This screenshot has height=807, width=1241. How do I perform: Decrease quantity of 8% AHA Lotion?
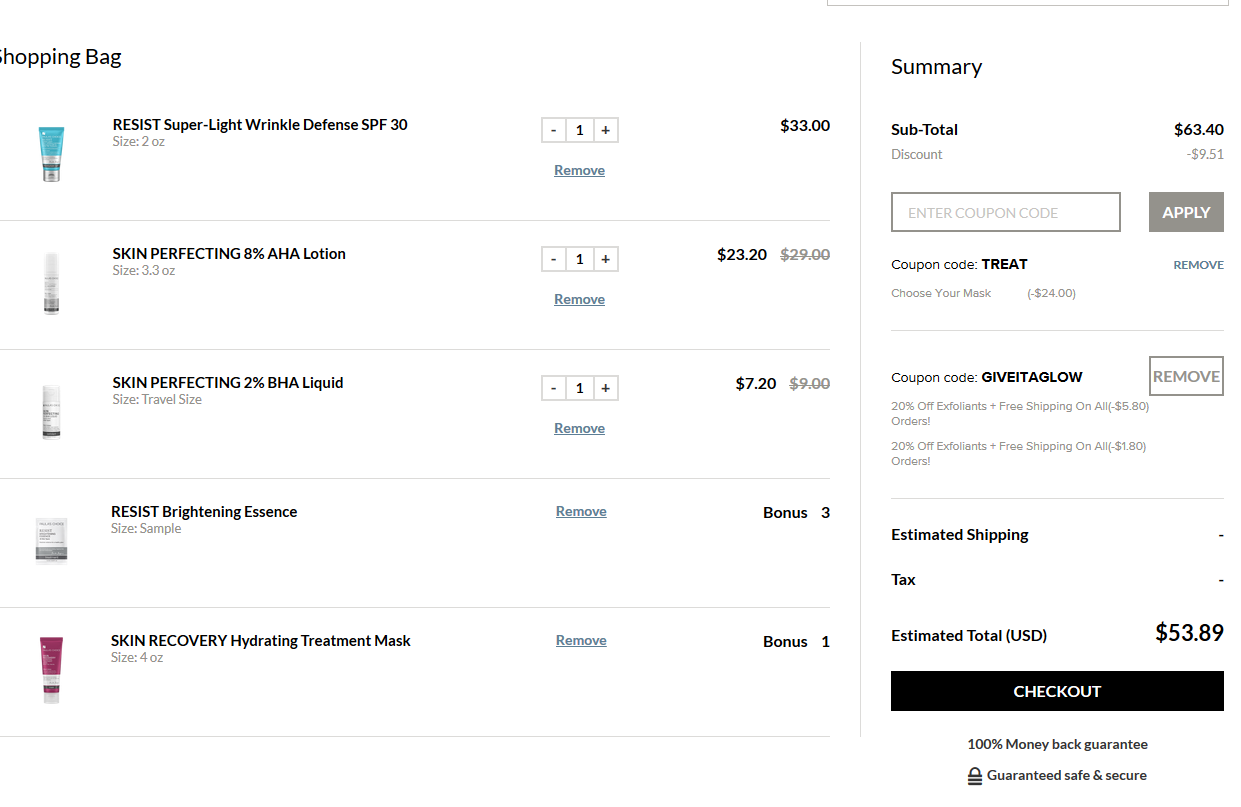(554, 259)
